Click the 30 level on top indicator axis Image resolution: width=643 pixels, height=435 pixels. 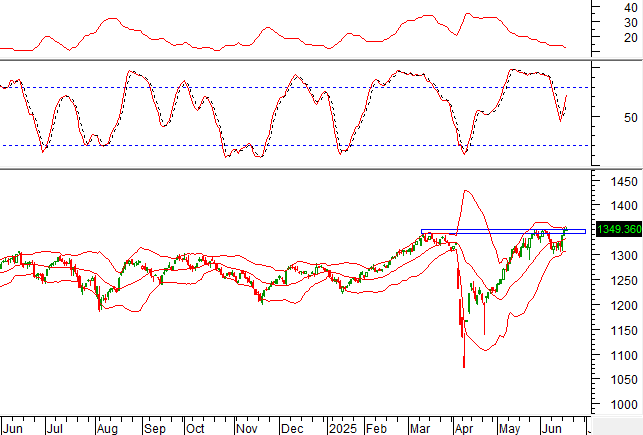pos(631,23)
